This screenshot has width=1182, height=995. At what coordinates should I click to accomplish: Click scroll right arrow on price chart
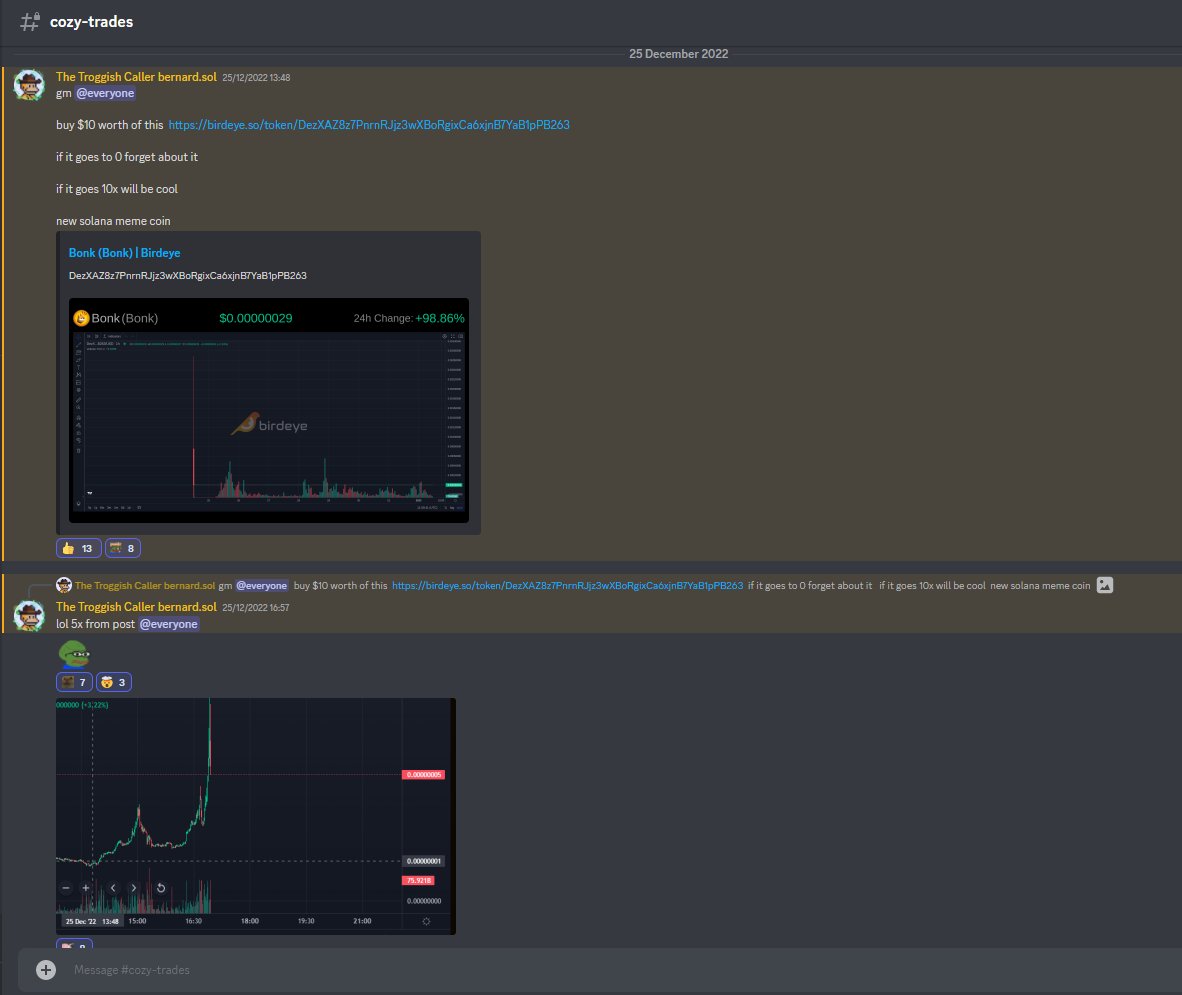tap(133, 888)
